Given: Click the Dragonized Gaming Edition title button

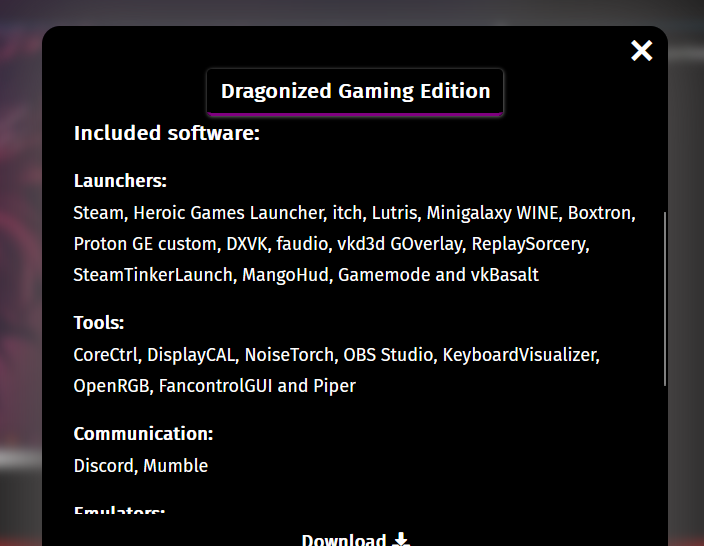Looking at the screenshot, I should point(355,92).
